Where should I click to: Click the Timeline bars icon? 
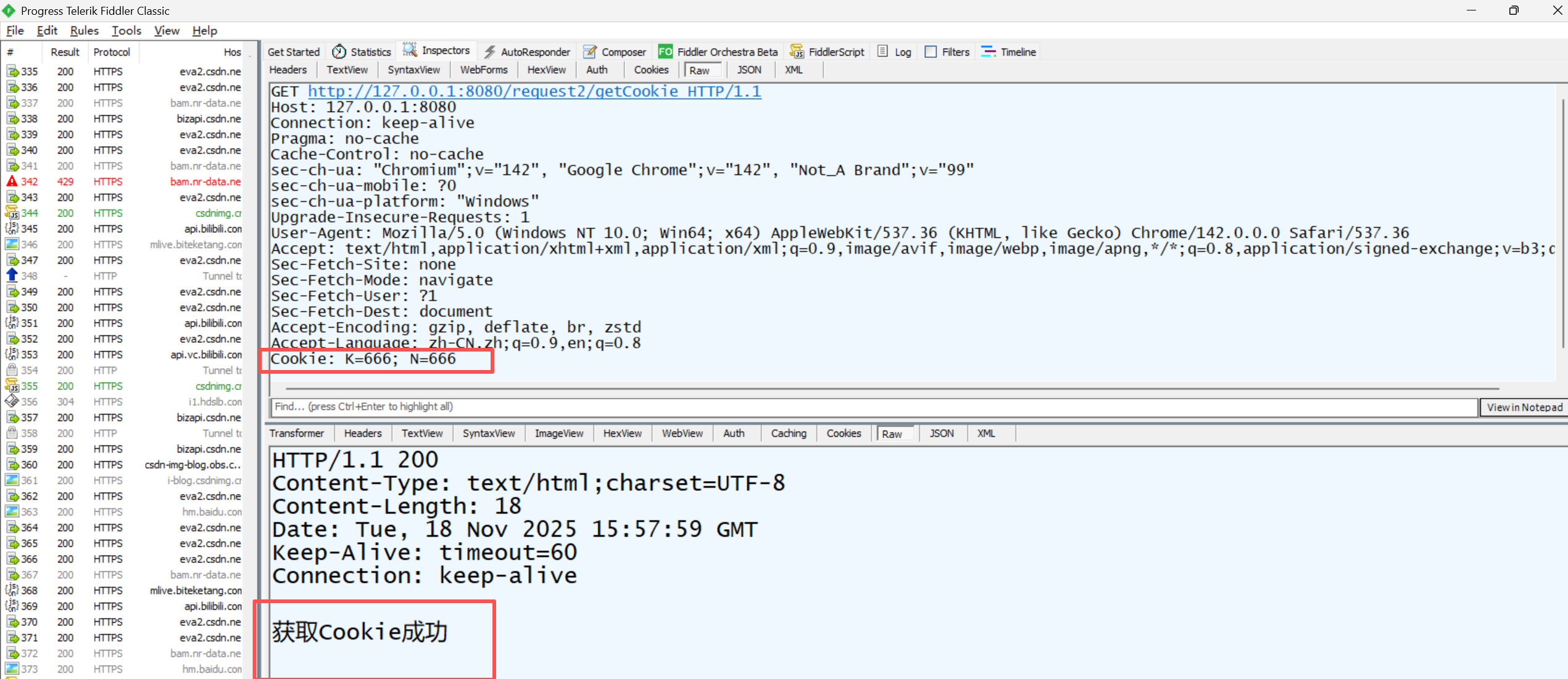point(988,52)
